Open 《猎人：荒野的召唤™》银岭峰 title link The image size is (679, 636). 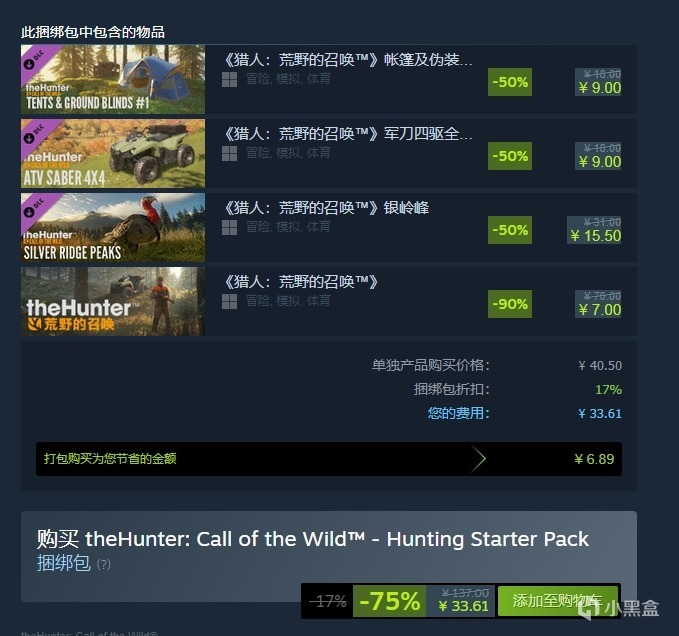click(326, 208)
